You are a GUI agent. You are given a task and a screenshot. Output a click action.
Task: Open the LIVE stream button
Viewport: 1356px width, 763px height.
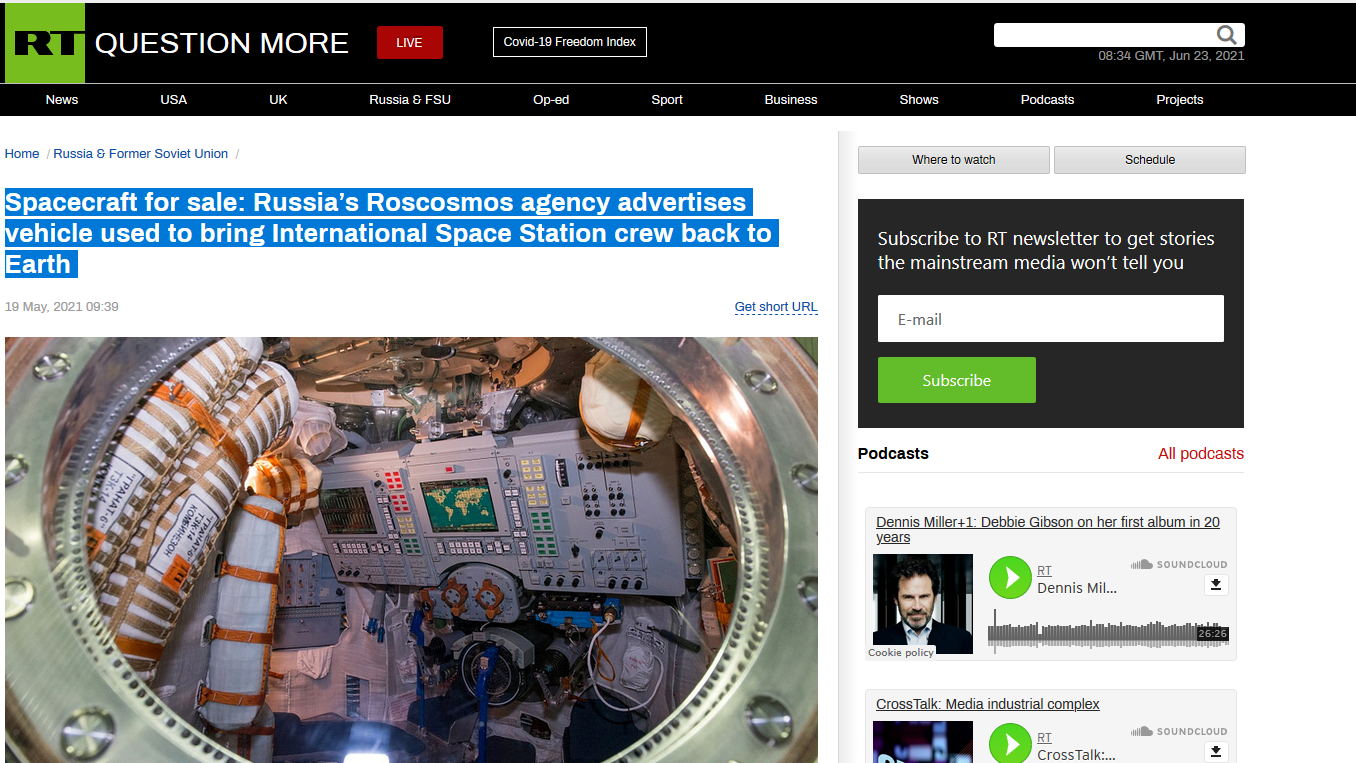click(x=410, y=43)
